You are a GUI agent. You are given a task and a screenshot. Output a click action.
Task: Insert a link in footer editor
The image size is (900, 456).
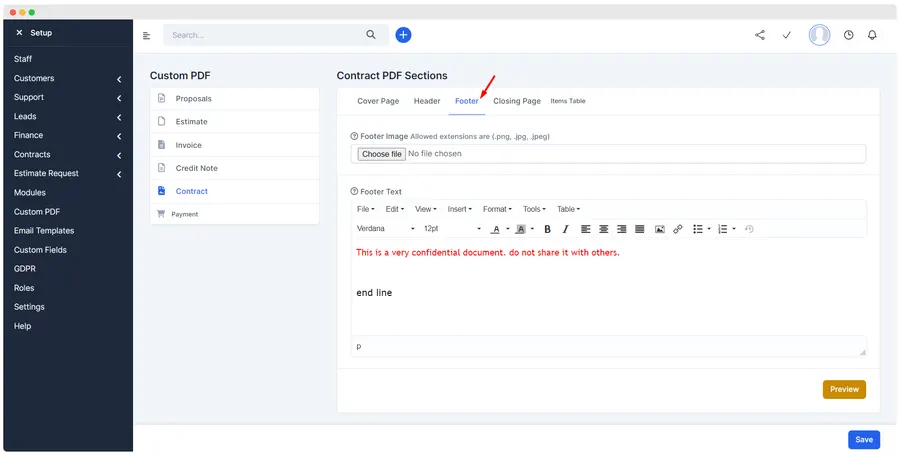(678, 229)
